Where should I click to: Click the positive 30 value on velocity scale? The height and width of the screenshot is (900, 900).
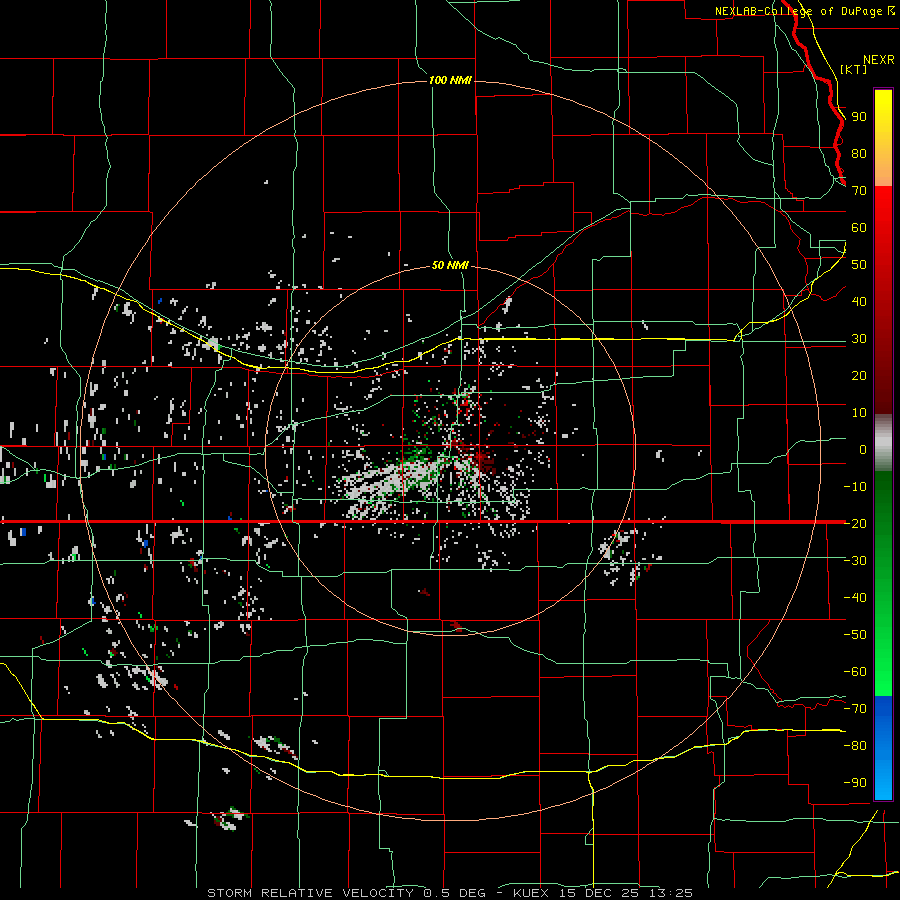point(859,339)
